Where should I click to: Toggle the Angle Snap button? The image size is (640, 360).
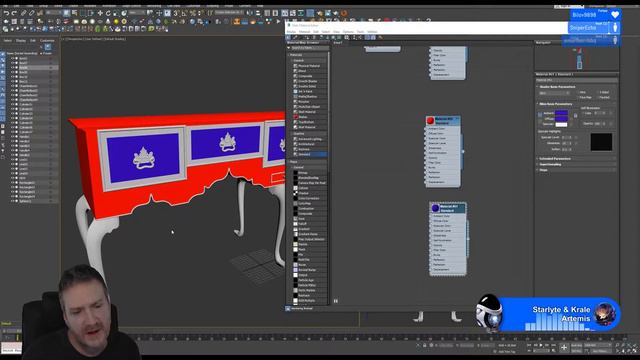click(x=184, y=13)
